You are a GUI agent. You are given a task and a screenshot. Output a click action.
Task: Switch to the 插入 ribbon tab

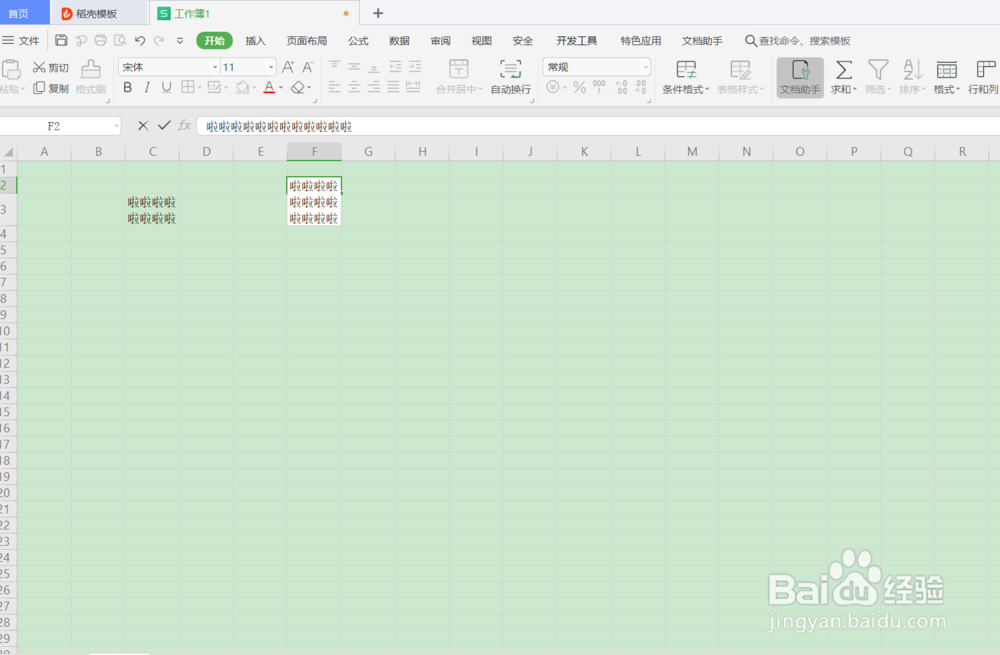pyautogui.click(x=256, y=40)
